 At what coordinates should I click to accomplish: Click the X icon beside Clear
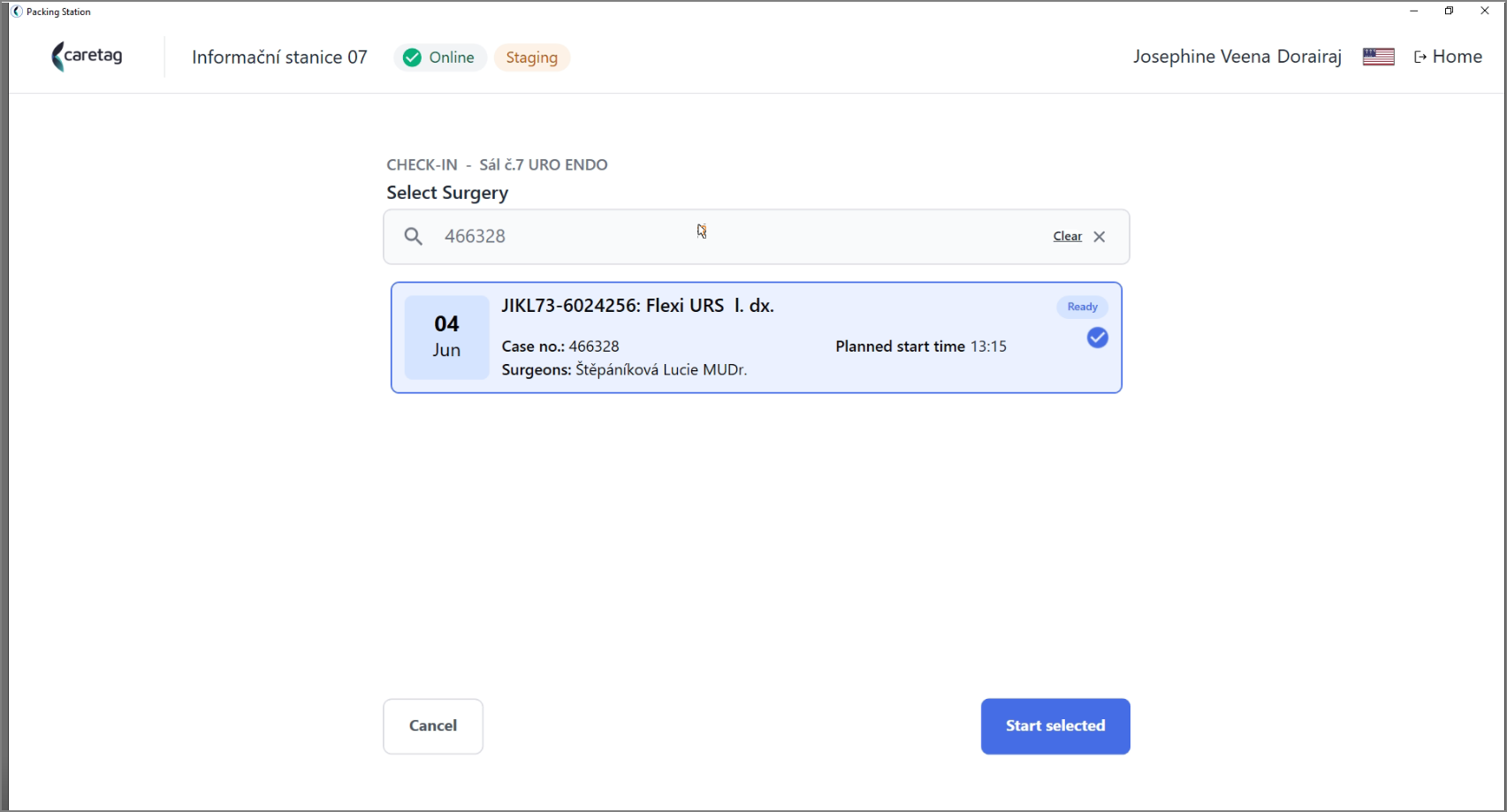[1099, 236]
